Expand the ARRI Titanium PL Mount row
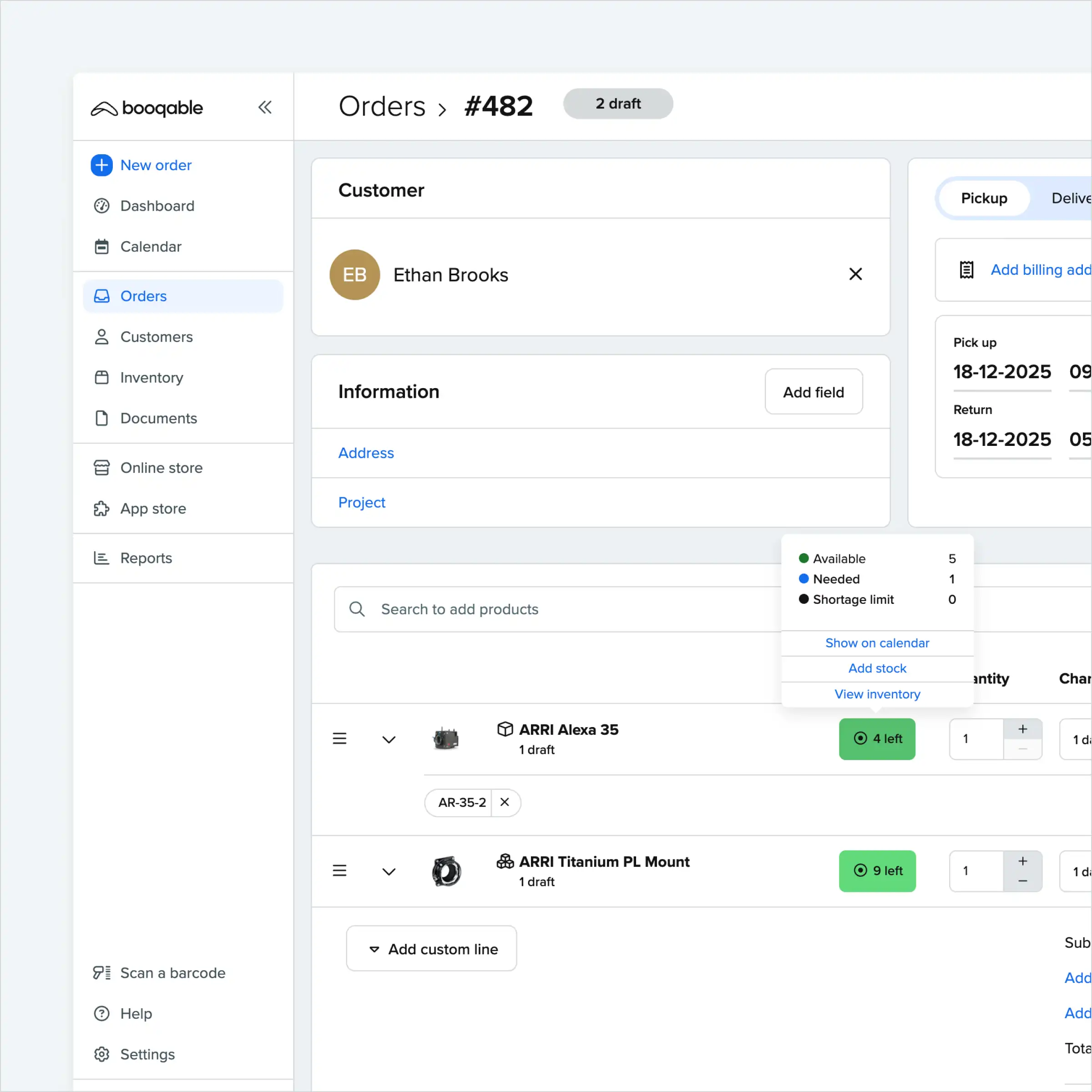 coord(388,871)
